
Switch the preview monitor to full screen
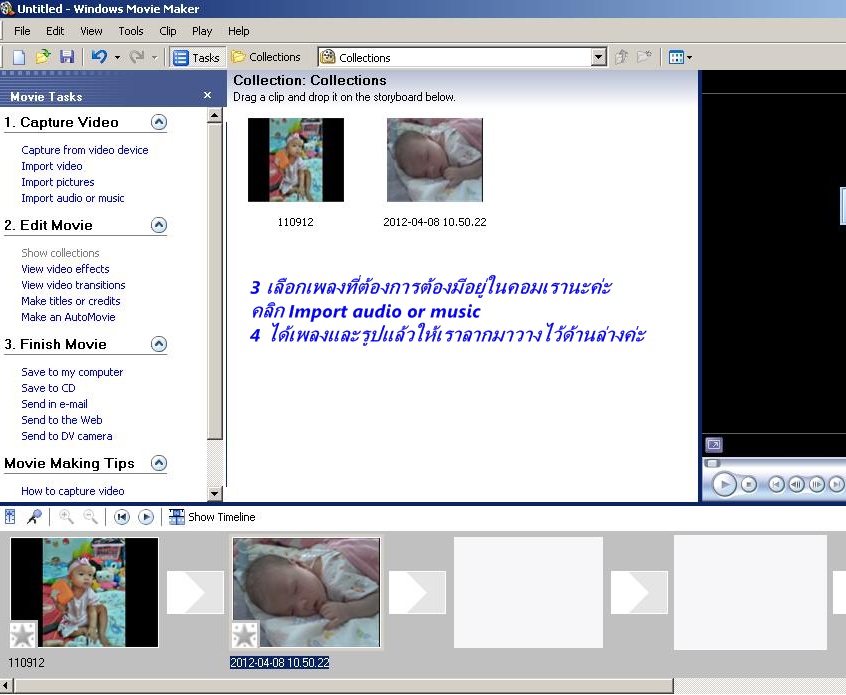pyautogui.click(x=714, y=445)
